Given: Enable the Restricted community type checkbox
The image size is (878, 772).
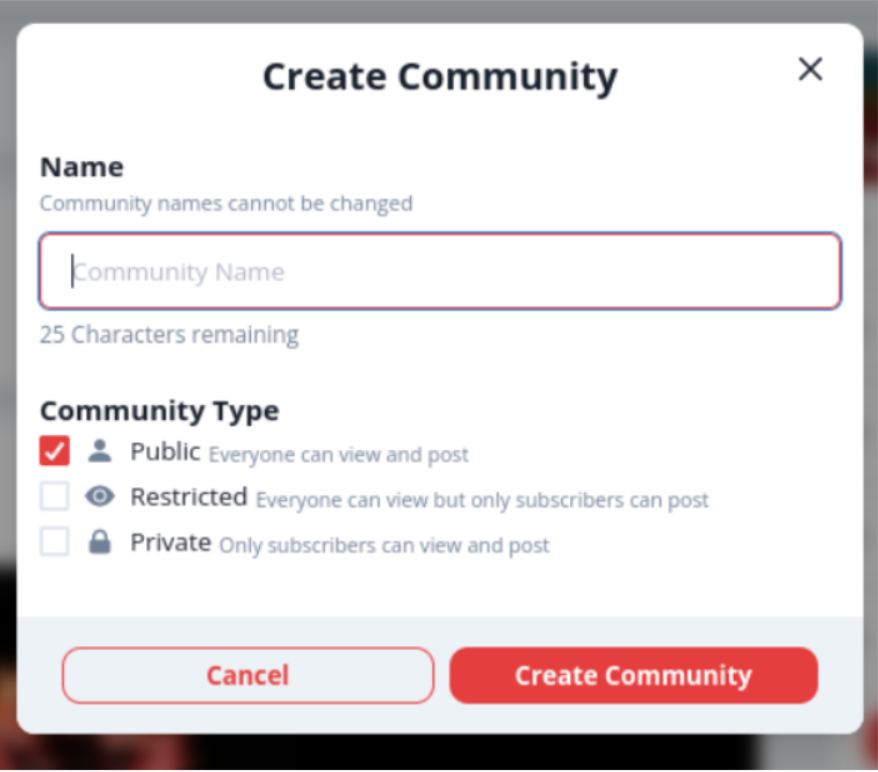Looking at the screenshot, I should coord(55,496).
